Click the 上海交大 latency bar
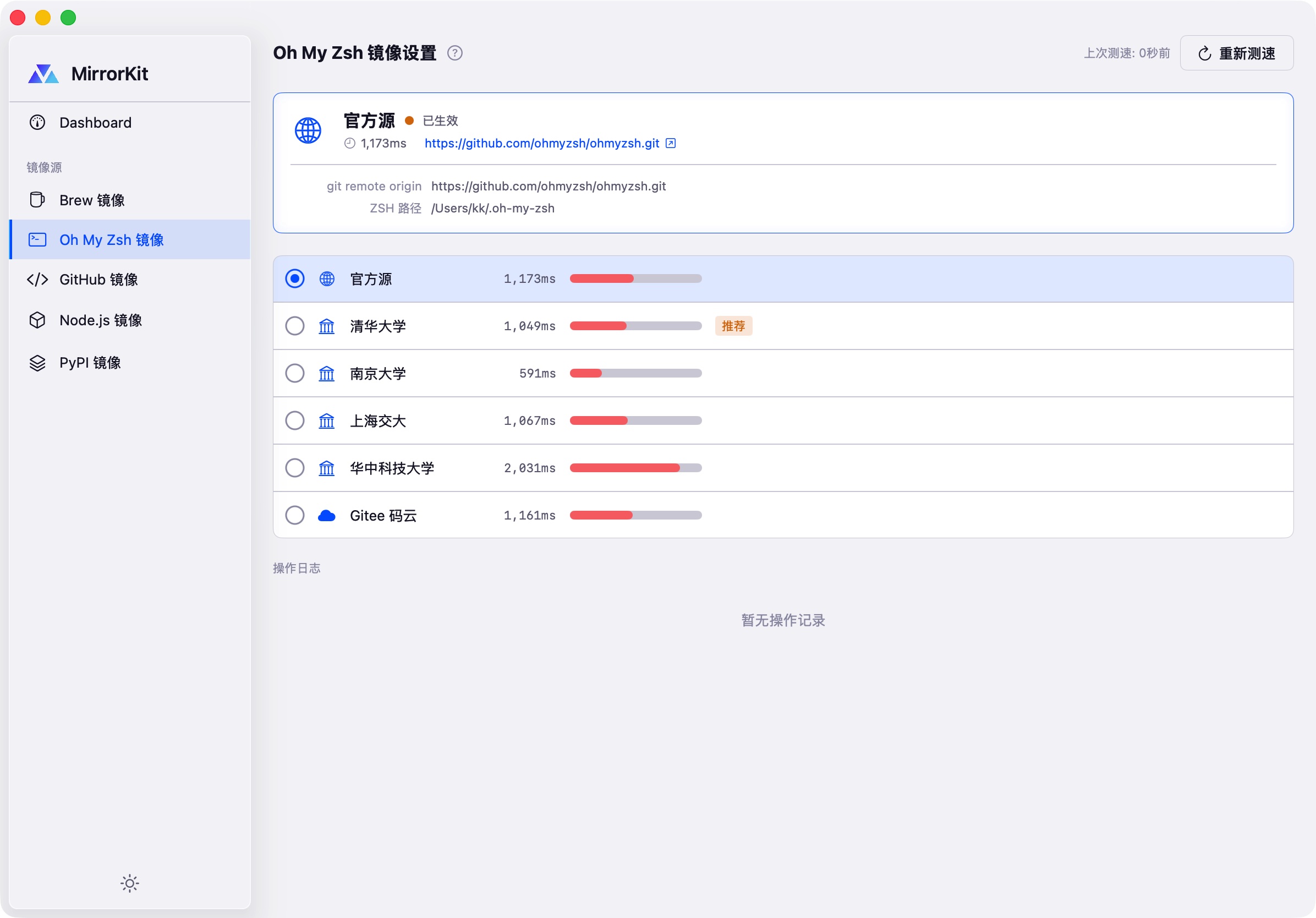Screen dimensions: 1316x918 pyautogui.click(x=635, y=421)
